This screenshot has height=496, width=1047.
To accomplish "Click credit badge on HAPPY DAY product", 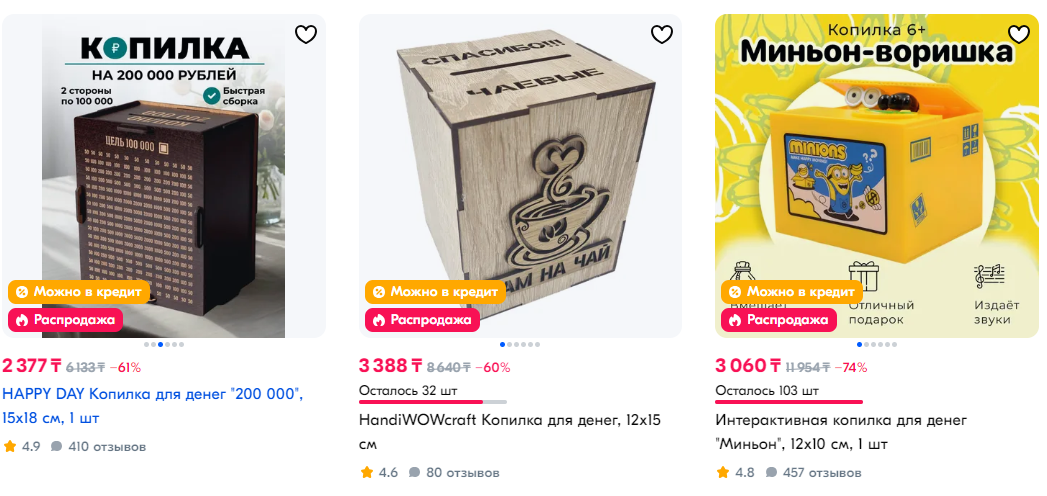I will [x=79, y=292].
